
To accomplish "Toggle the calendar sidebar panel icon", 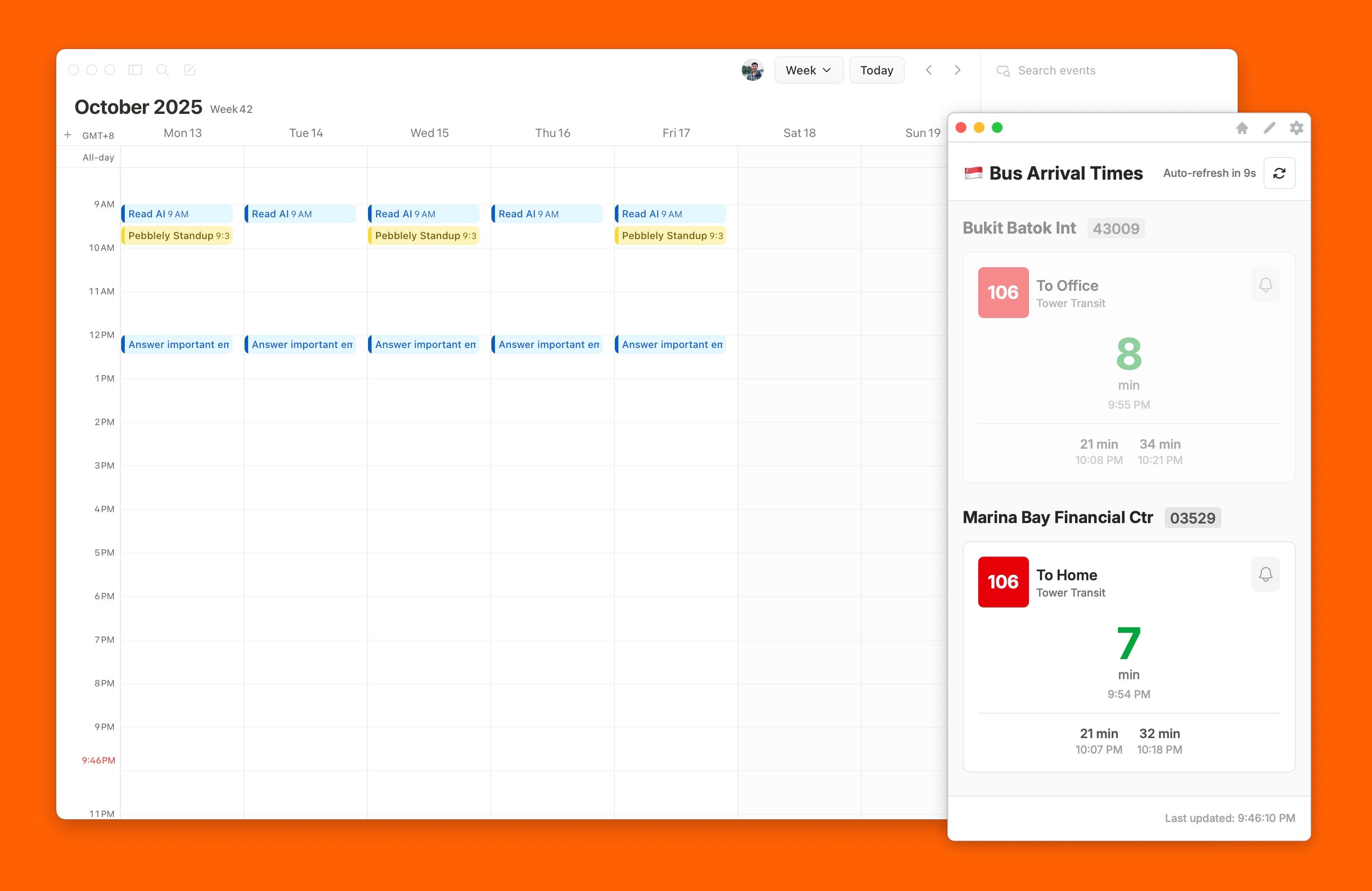I will [x=135, y=70].
